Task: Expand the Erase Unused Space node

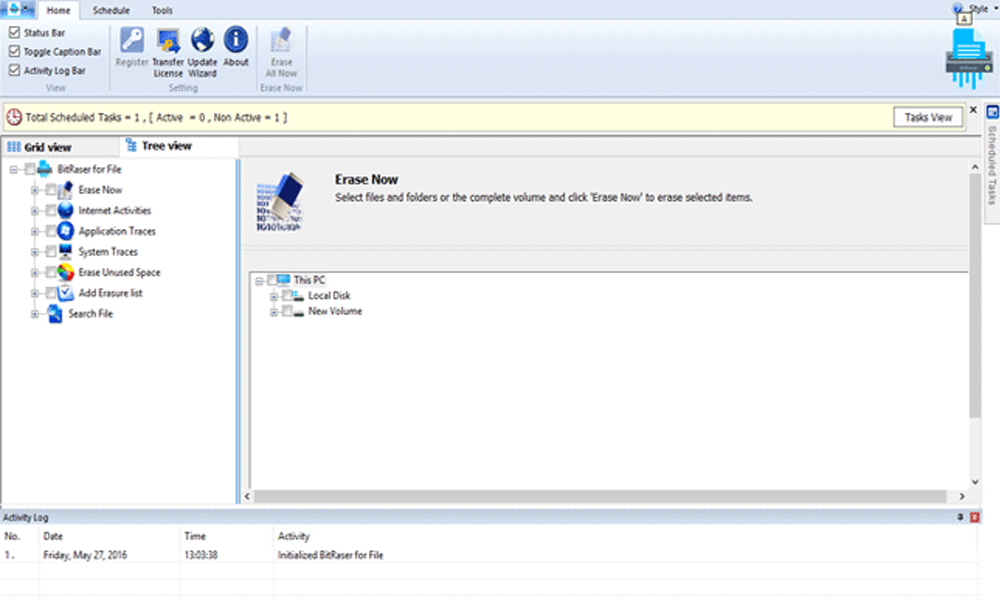Action: [x=35, y=273]
